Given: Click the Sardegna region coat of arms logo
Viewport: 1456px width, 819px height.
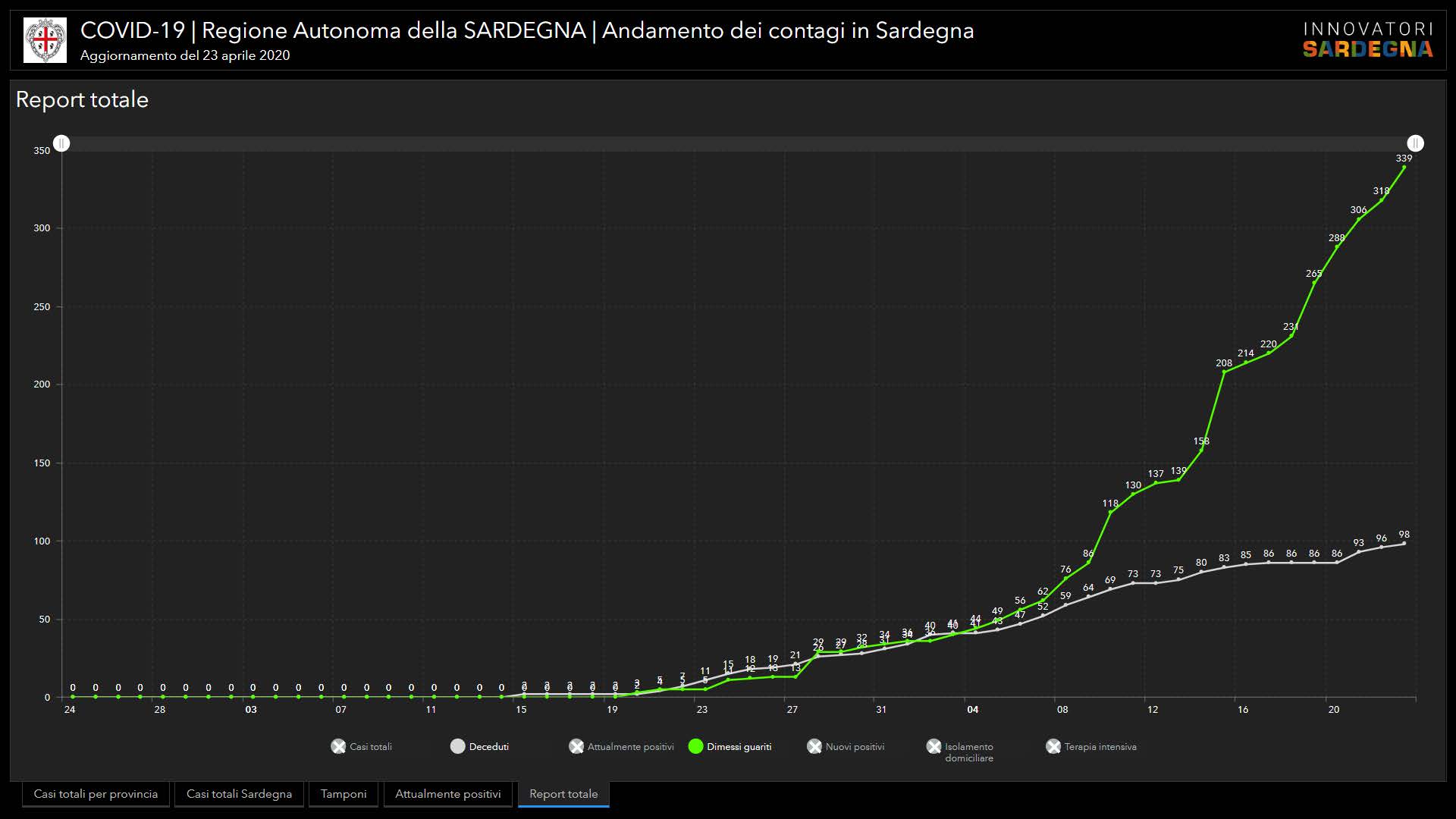Looking at the screenshot, I should tap(45, 40).
